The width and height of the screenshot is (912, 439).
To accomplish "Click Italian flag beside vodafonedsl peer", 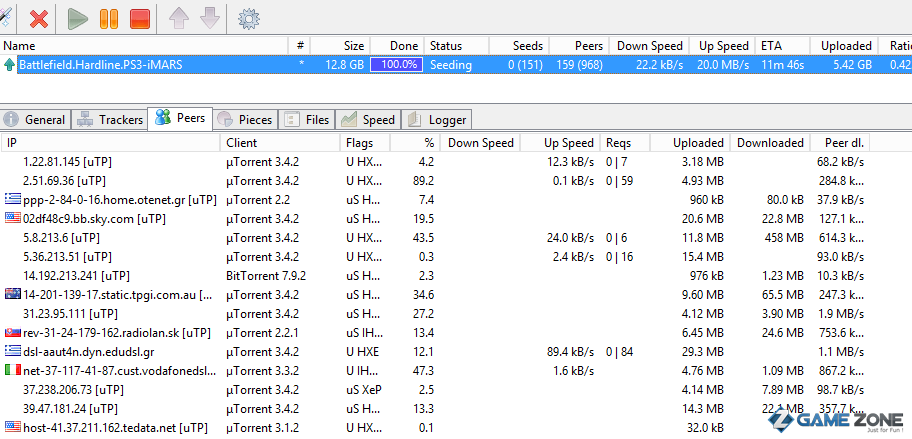I will pyautogui.click(x=12, y=370).
